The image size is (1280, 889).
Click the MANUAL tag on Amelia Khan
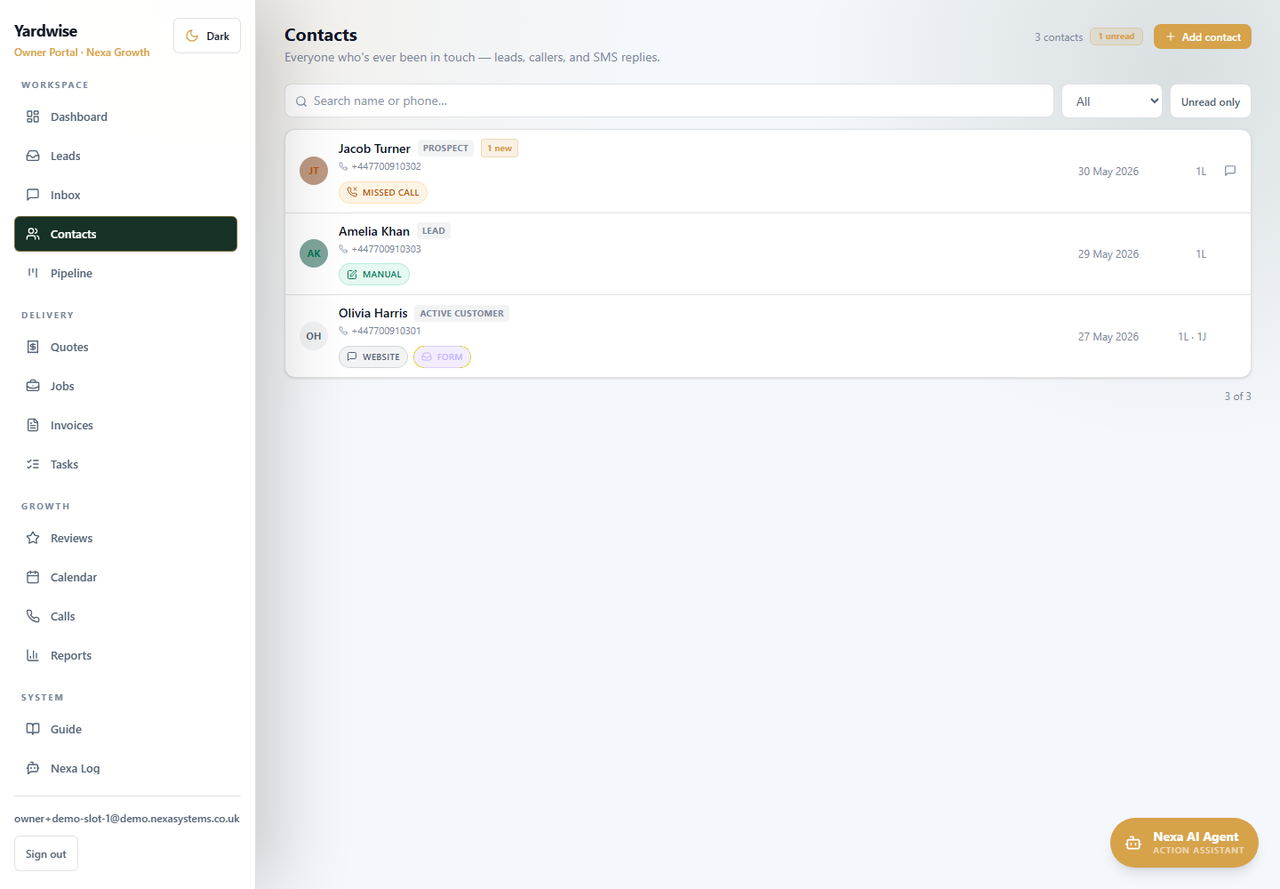[x=374, y=274]
